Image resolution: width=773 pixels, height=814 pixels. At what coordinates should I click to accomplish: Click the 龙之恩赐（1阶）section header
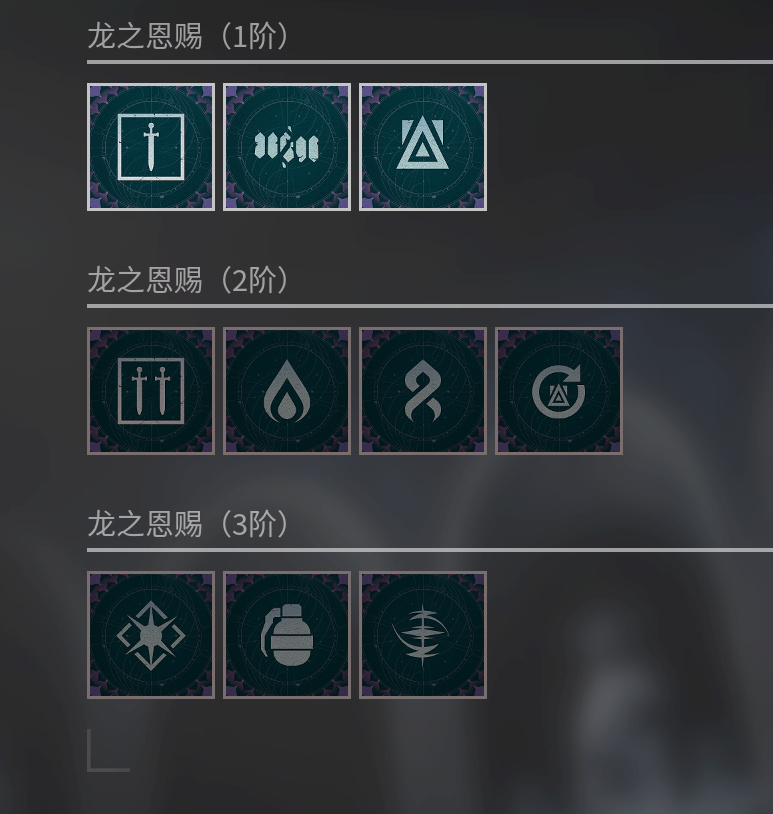coord(187,36)
